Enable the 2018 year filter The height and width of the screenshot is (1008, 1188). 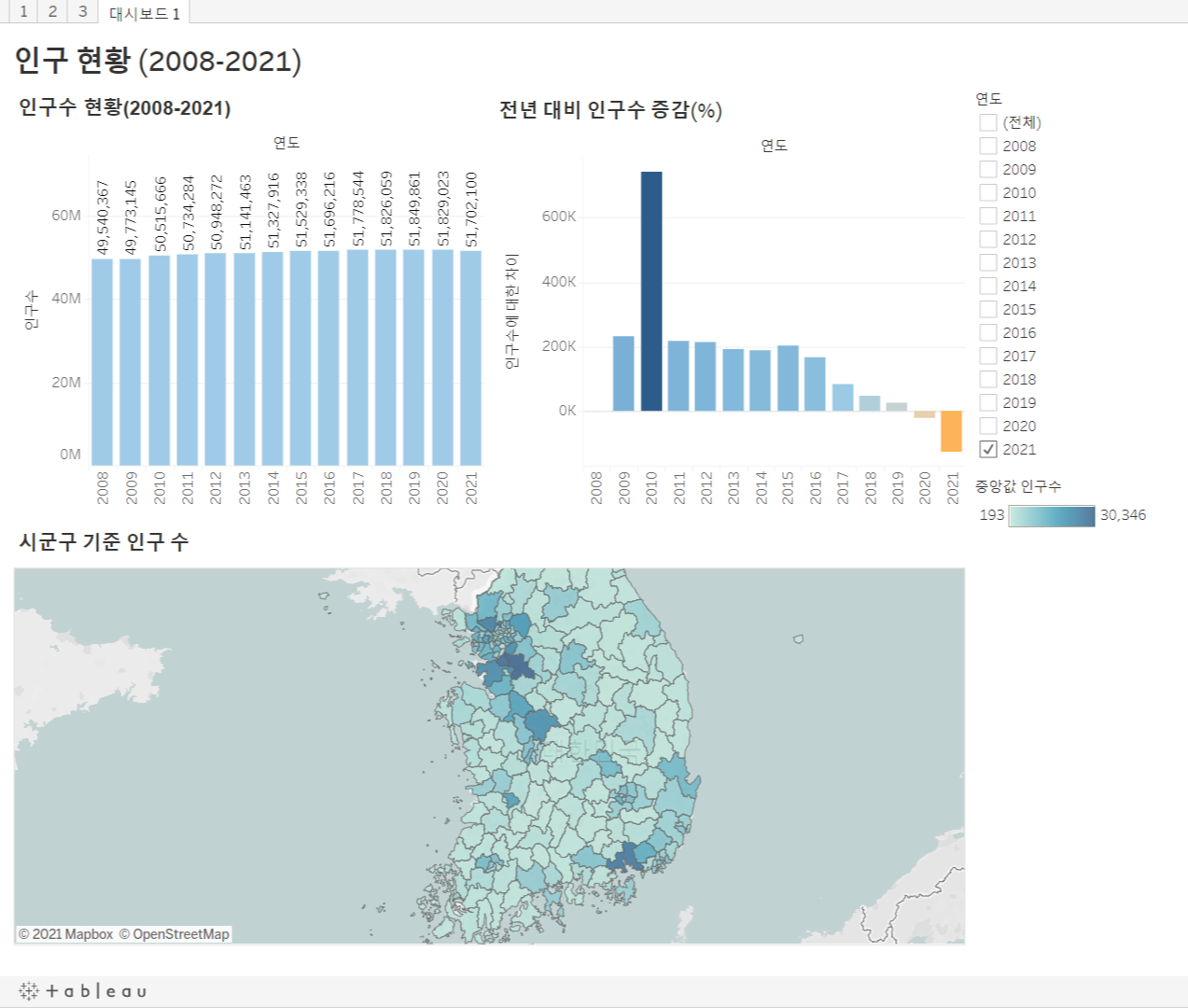988,379
